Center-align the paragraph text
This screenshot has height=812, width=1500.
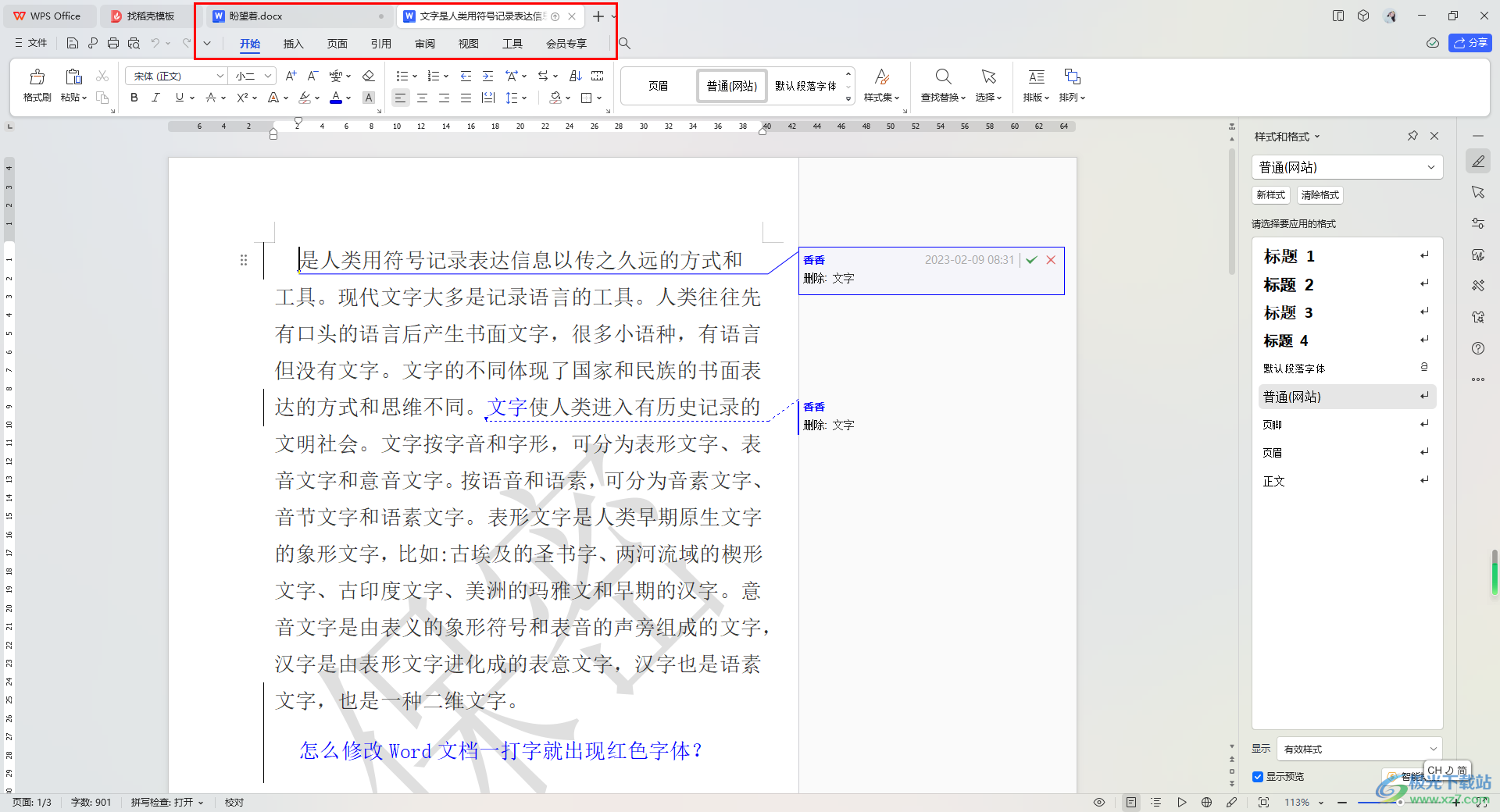tap(422, 98)
